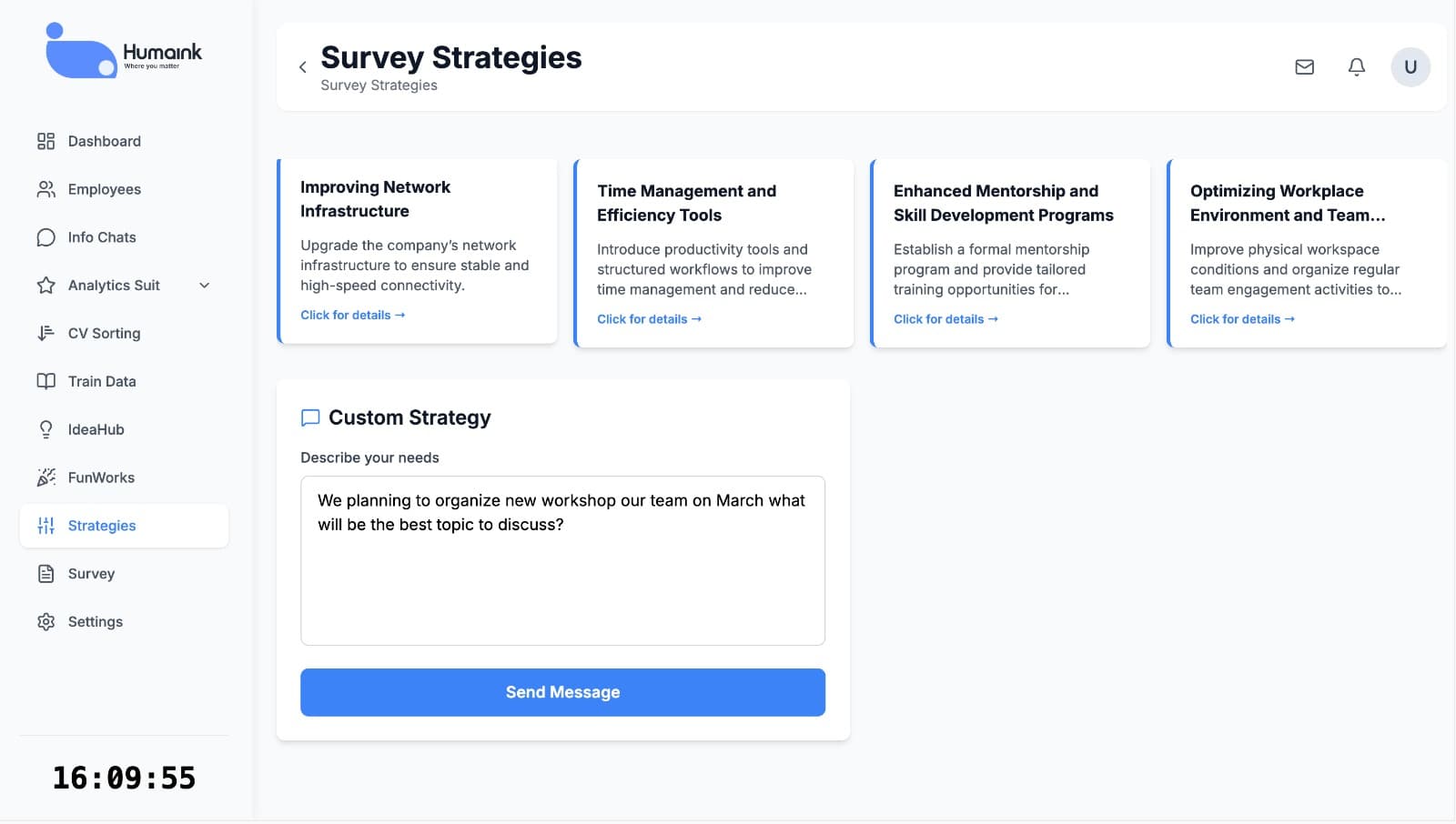Click the Settings gear icon

pyautogui.click(x=45, y=622)
